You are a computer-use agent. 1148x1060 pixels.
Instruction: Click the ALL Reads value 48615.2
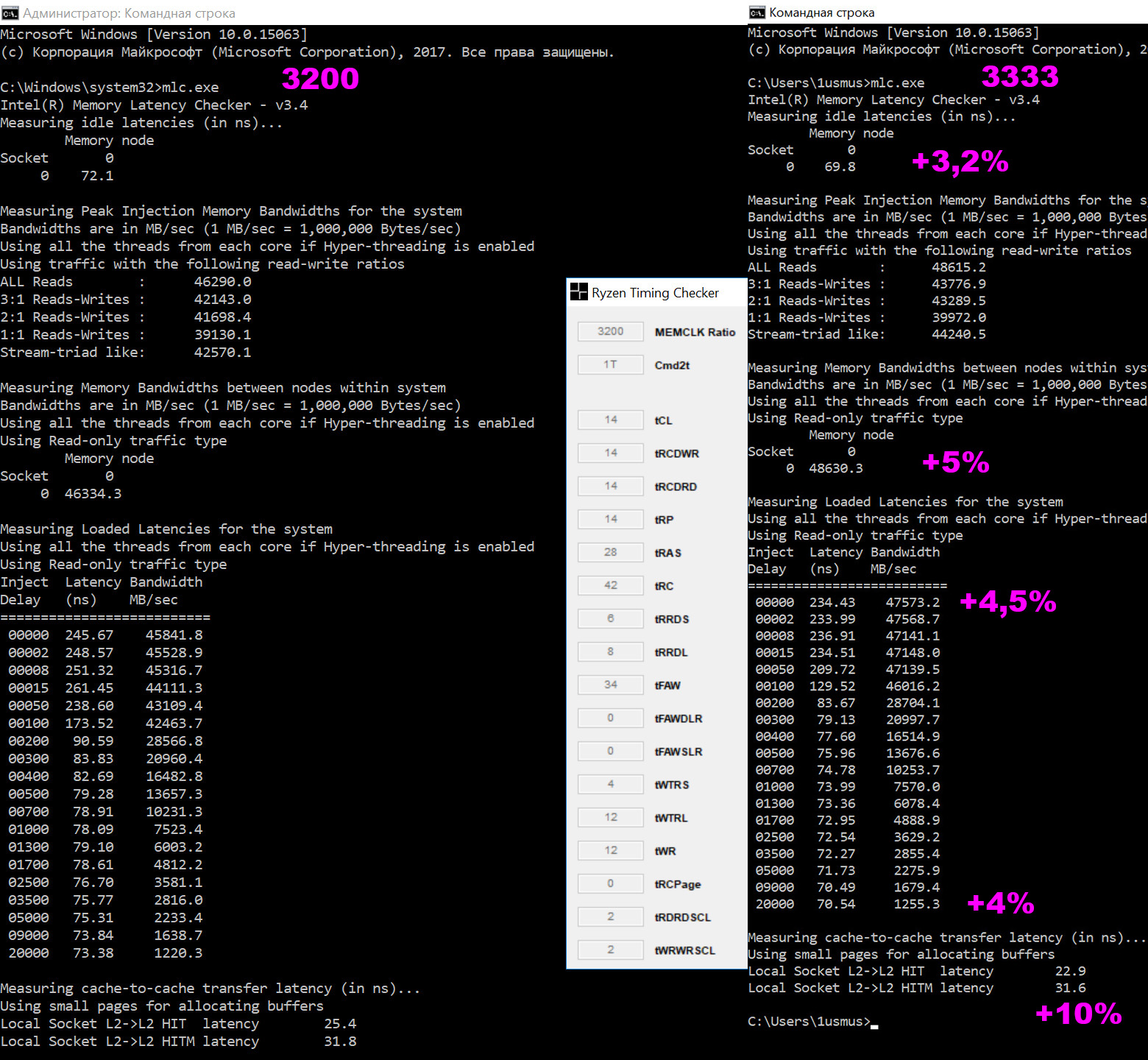coord(959,267)
